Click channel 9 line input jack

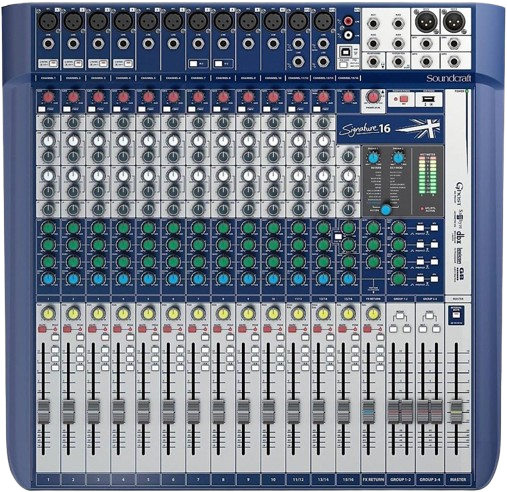[248, 44]
